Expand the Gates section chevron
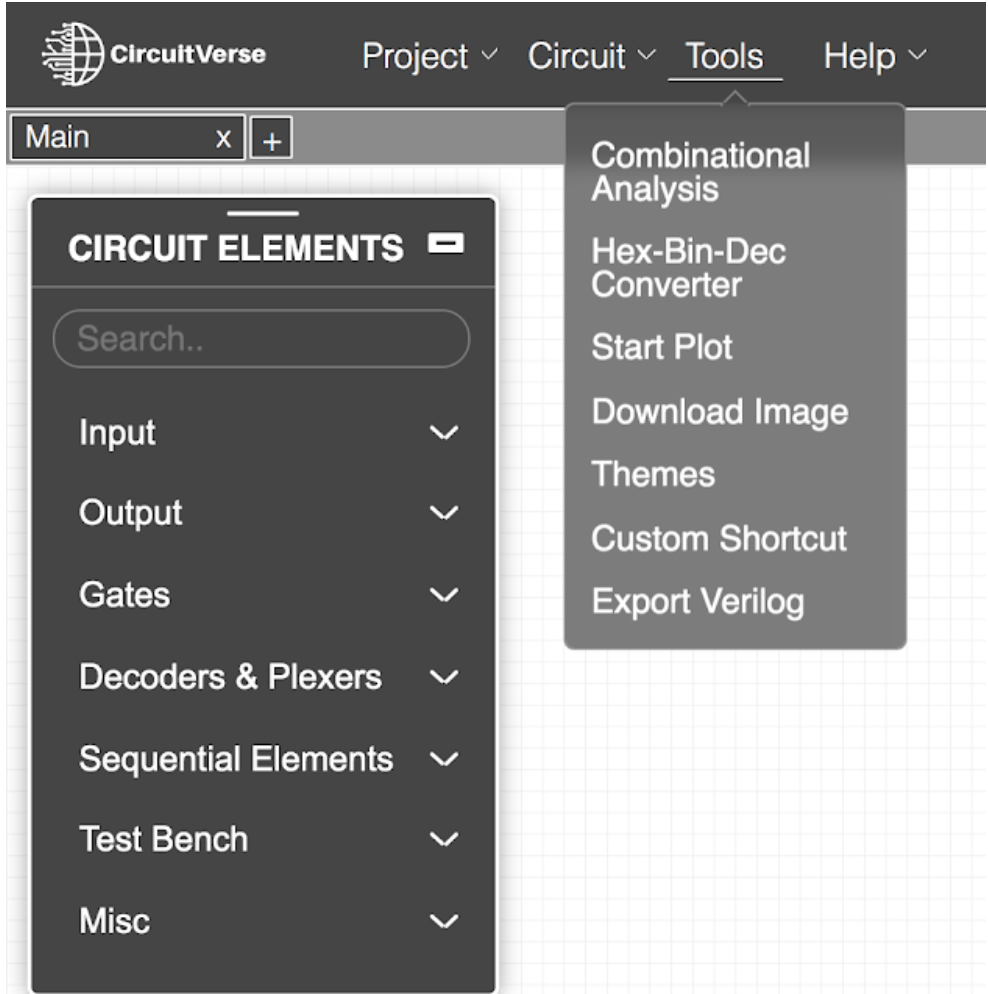This screenshot has width=988, height=994. click(x=443, y=596)
